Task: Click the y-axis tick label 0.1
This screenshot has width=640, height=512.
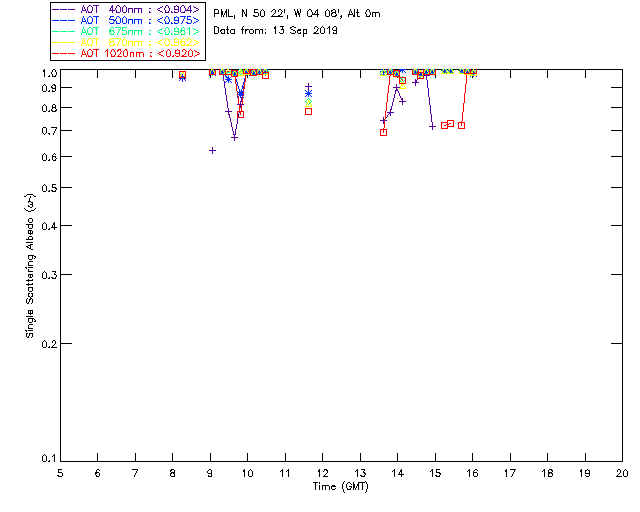Action: [49, 459]
